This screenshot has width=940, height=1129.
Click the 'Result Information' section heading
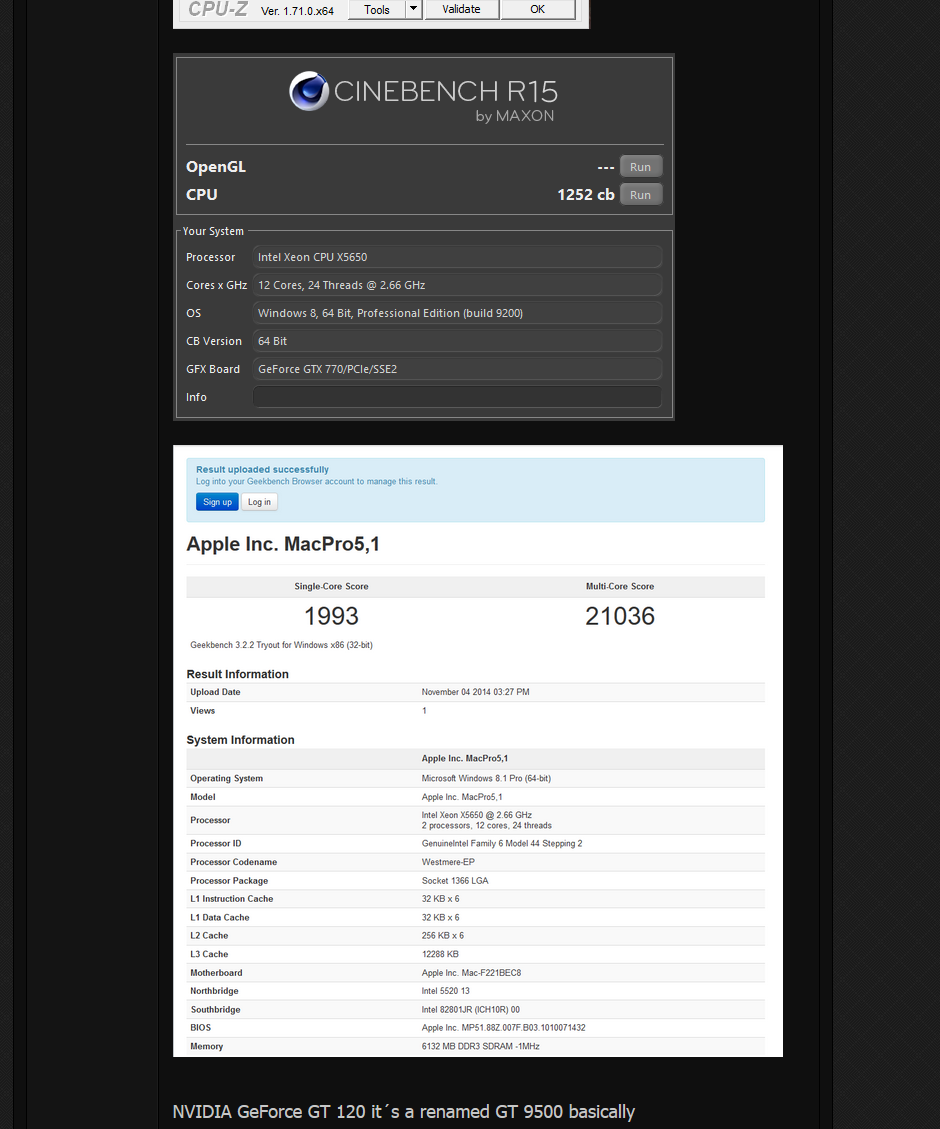[x=238, y=674]
